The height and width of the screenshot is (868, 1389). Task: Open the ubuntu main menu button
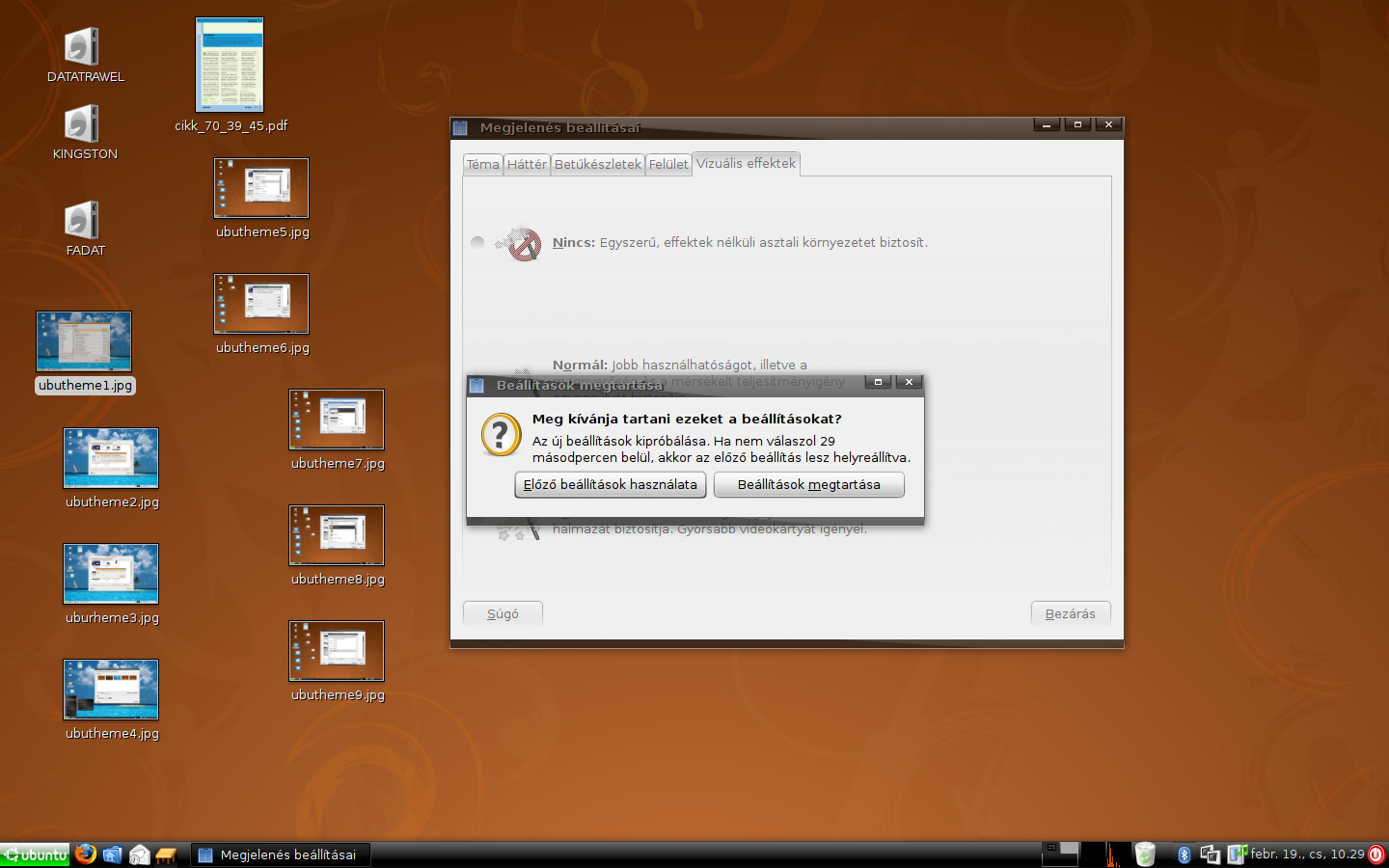(36, 854)
